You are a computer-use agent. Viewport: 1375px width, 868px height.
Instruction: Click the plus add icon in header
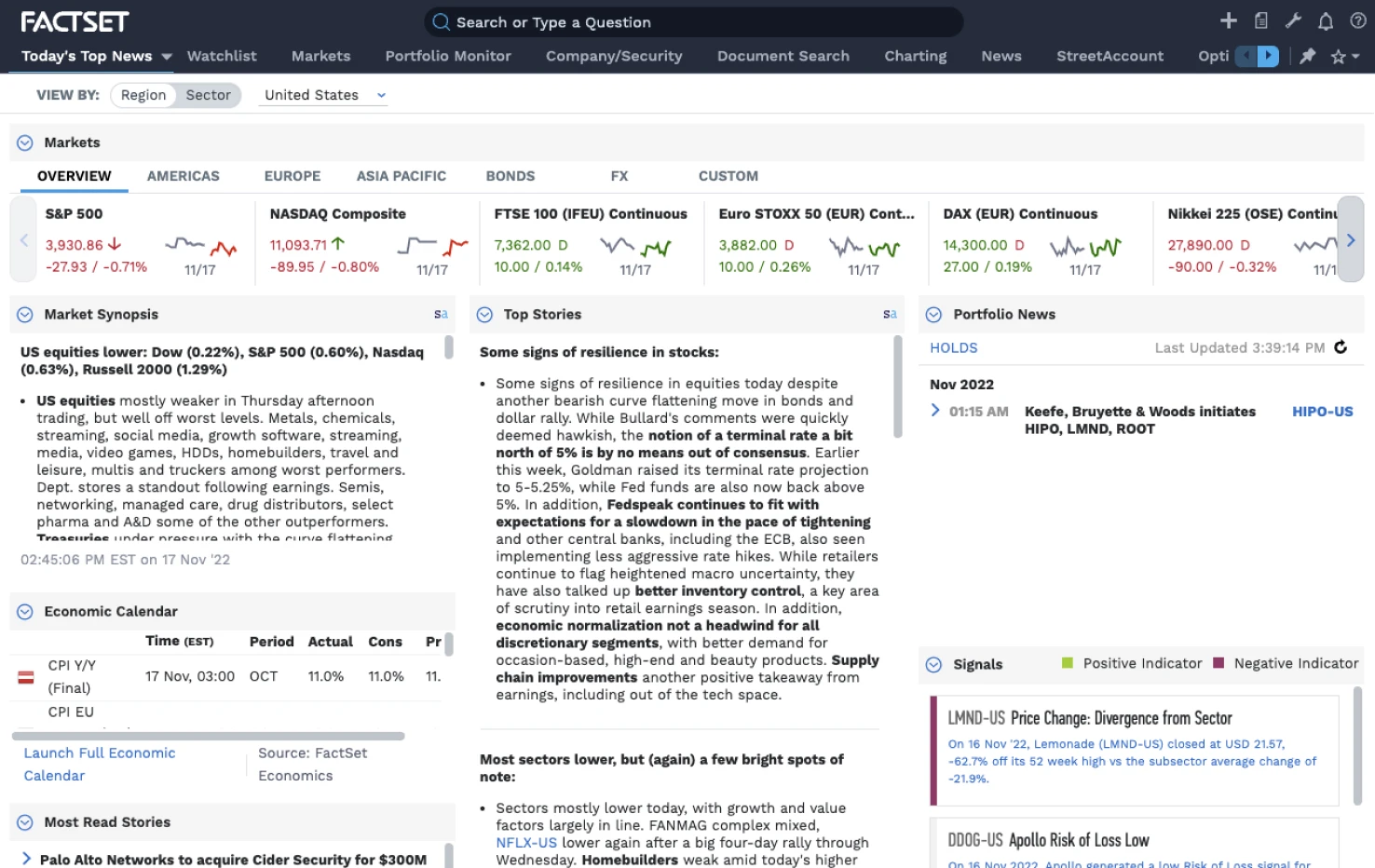pos(1228,20)
